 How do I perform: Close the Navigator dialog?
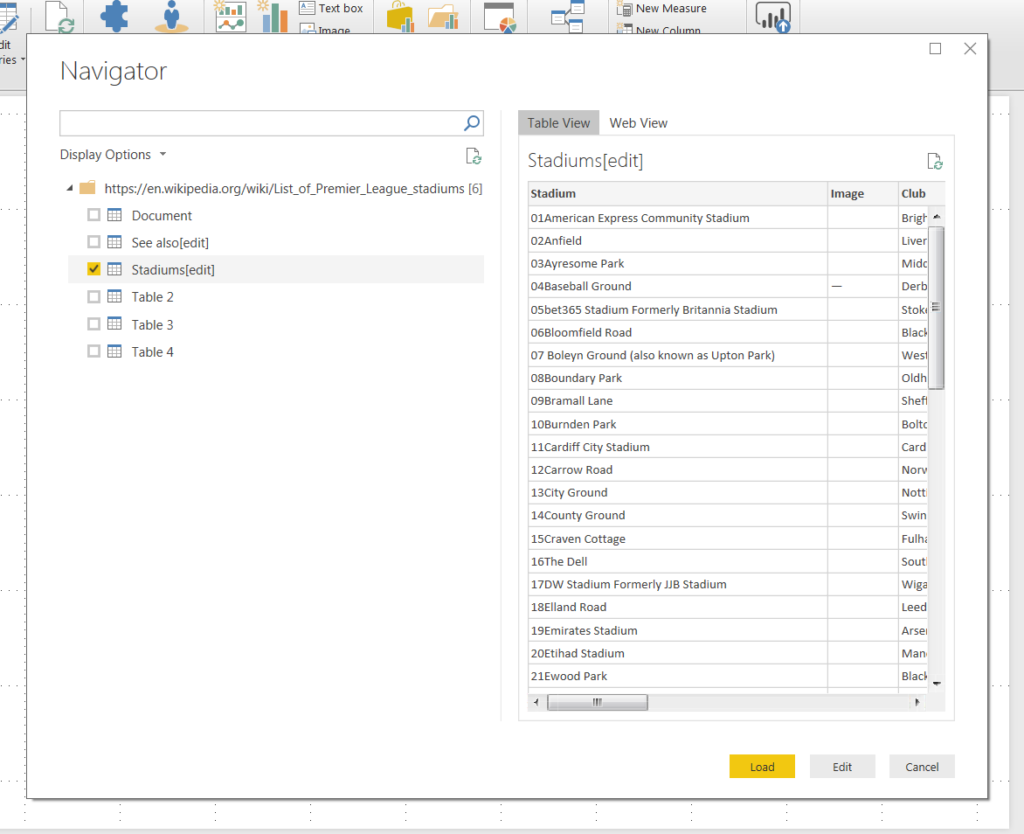pyautogui.click(x=970, y=49)
